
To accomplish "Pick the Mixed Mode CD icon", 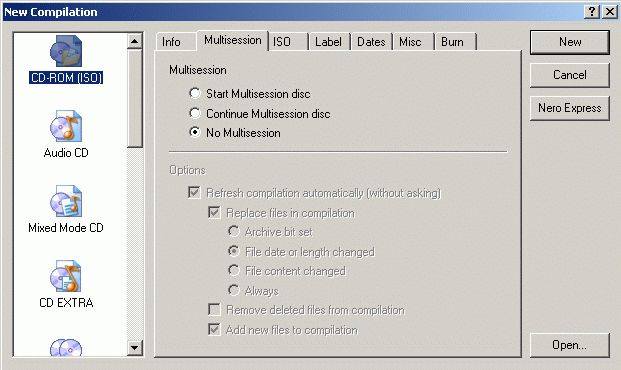I will (66, 201).
